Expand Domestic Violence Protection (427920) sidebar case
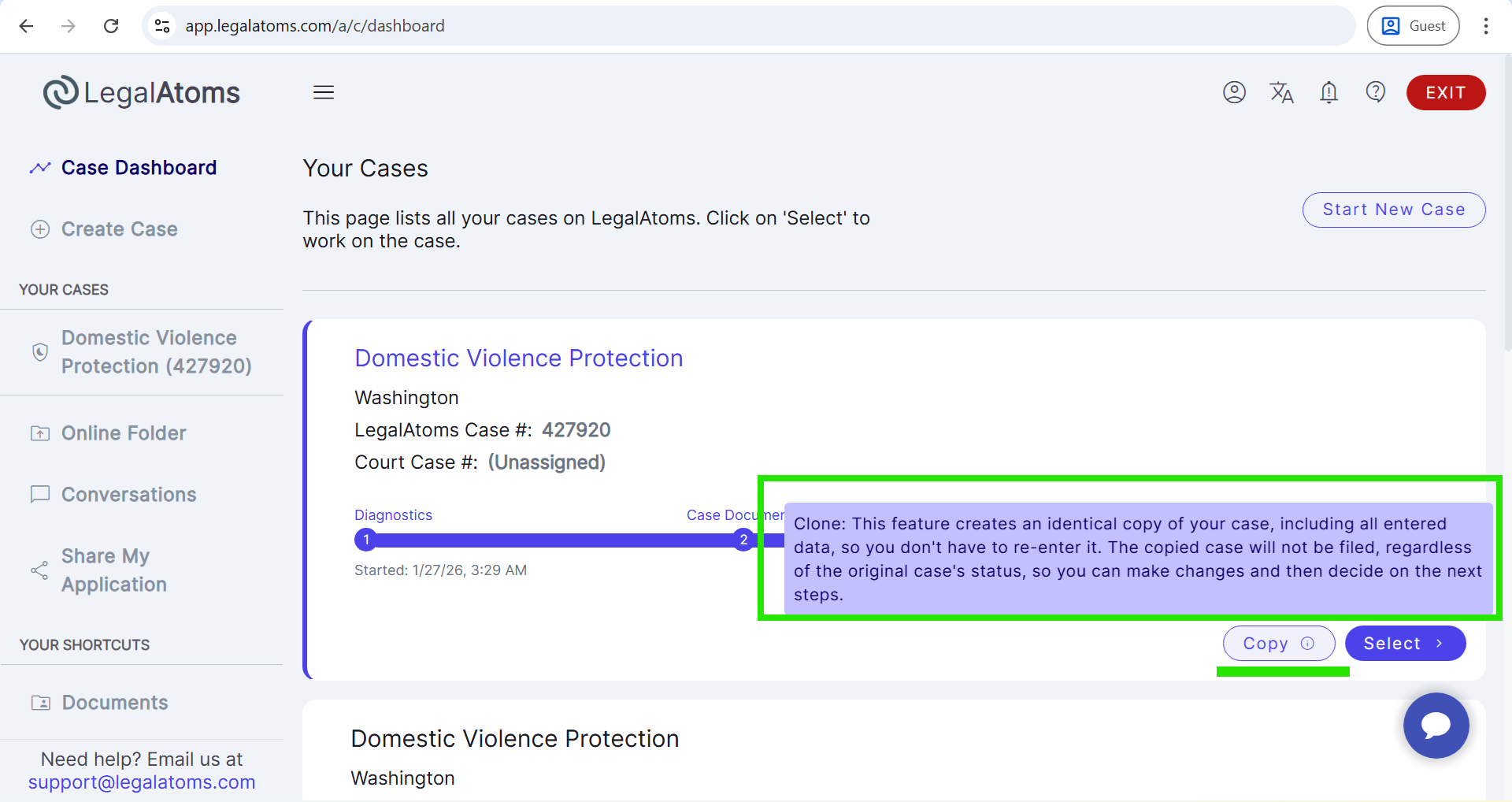Screen dimensions: 1512x802 click(x=156, y=351)
